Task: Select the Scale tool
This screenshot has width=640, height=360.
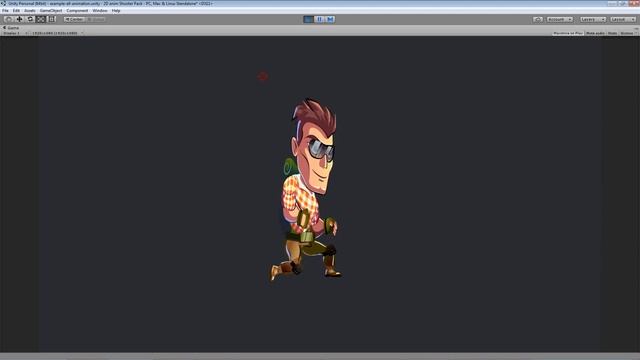Action: [x=41, y=19]
